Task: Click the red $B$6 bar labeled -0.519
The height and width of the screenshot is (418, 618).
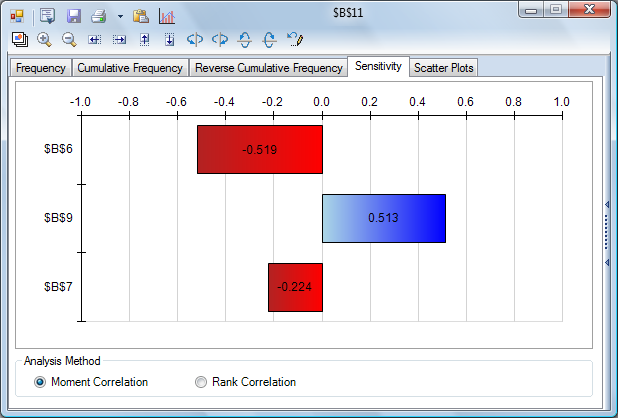Action: pos(259,150)
